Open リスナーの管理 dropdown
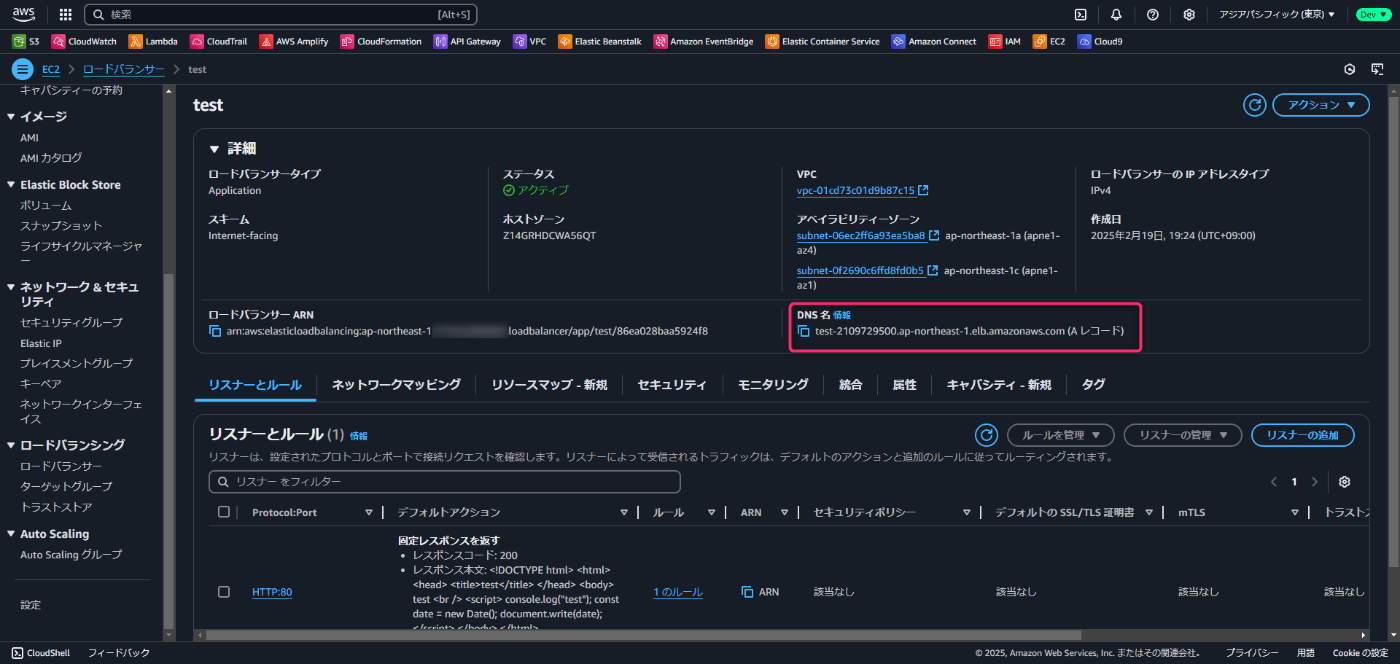This screenshot has height=664, width=1400. [1183, 435]
